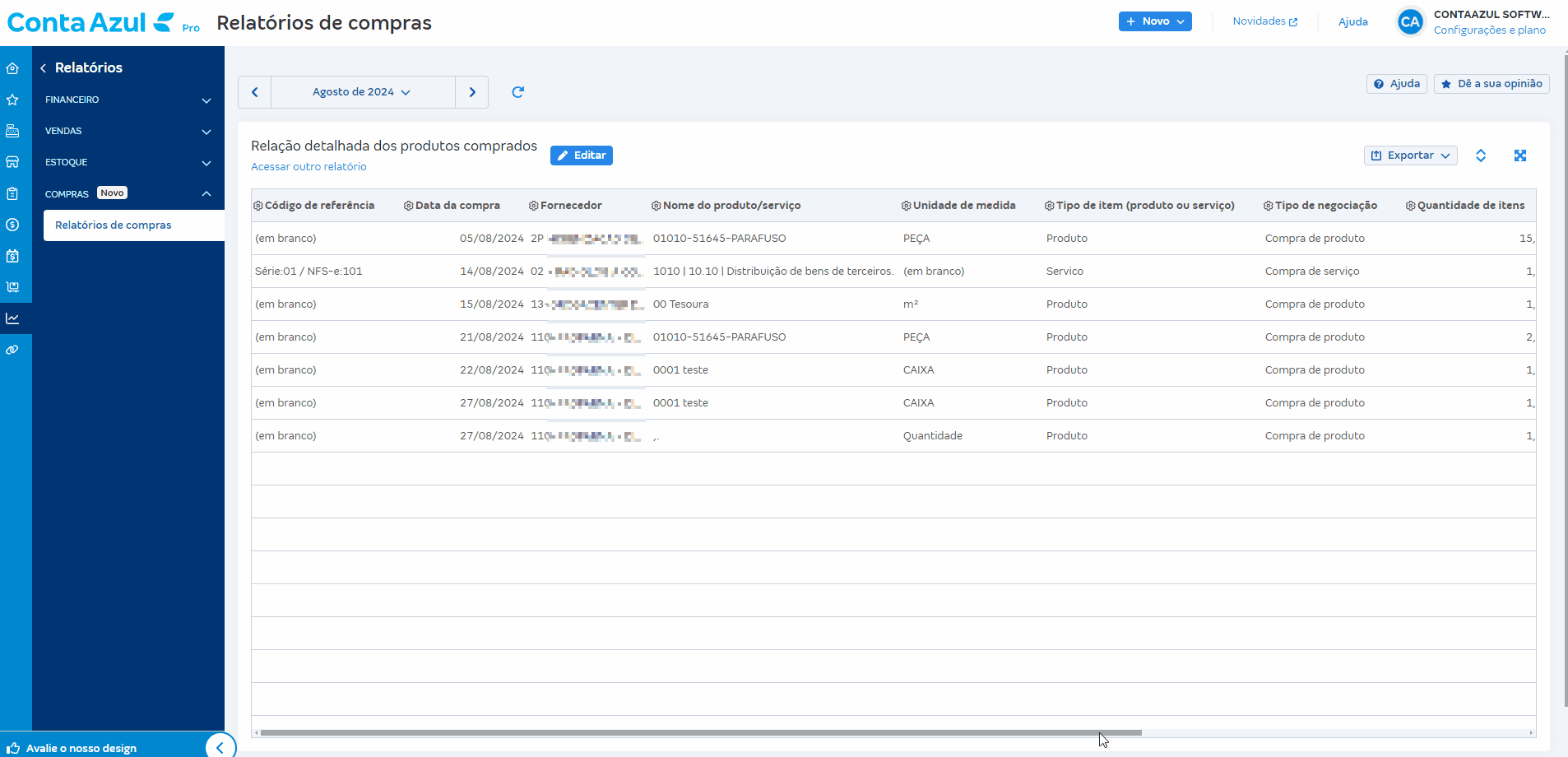This screenshot has width=1568, height=757.
Task: Open settings for Quantidade de itens column
Action: tap(1411, 206)
